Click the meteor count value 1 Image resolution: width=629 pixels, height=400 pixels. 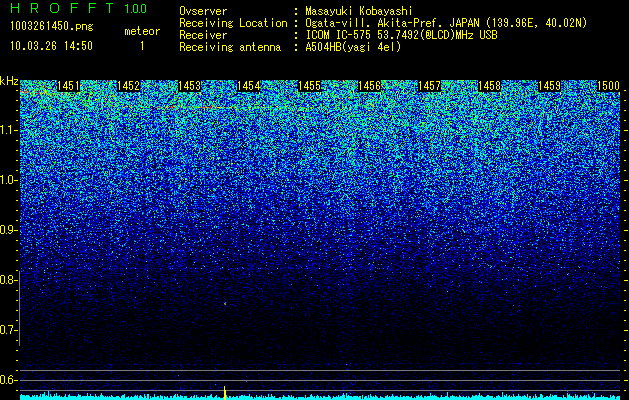point(142,46)
